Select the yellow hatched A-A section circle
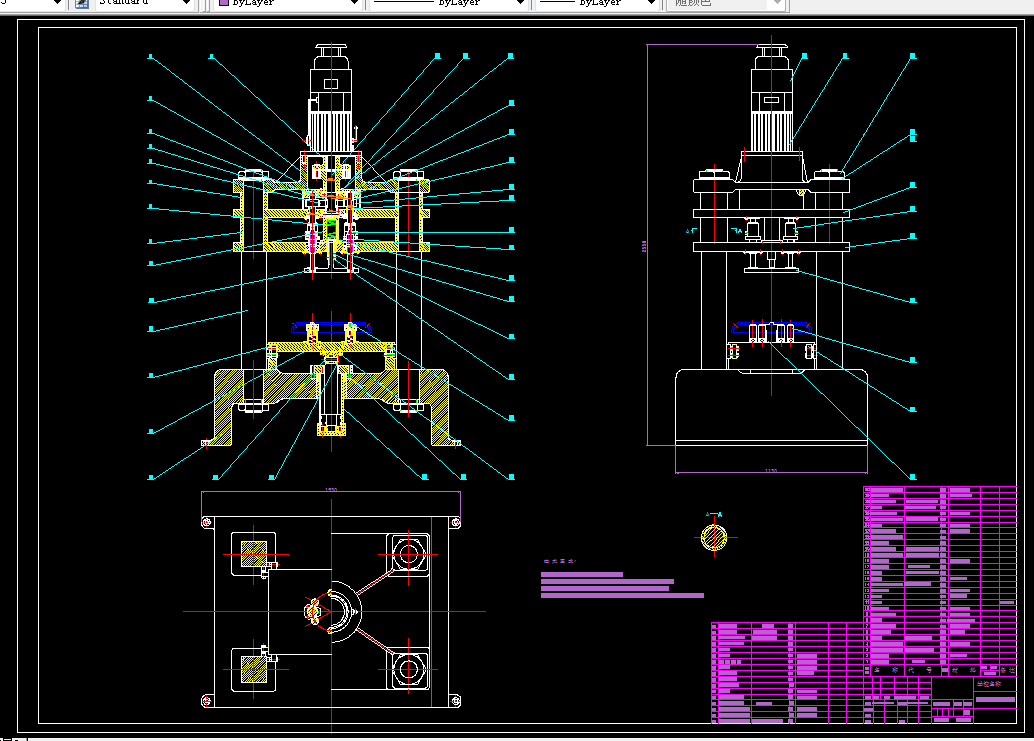This screenshot has width=1034, height=741. pyautogui.click(x=714, y=537)
